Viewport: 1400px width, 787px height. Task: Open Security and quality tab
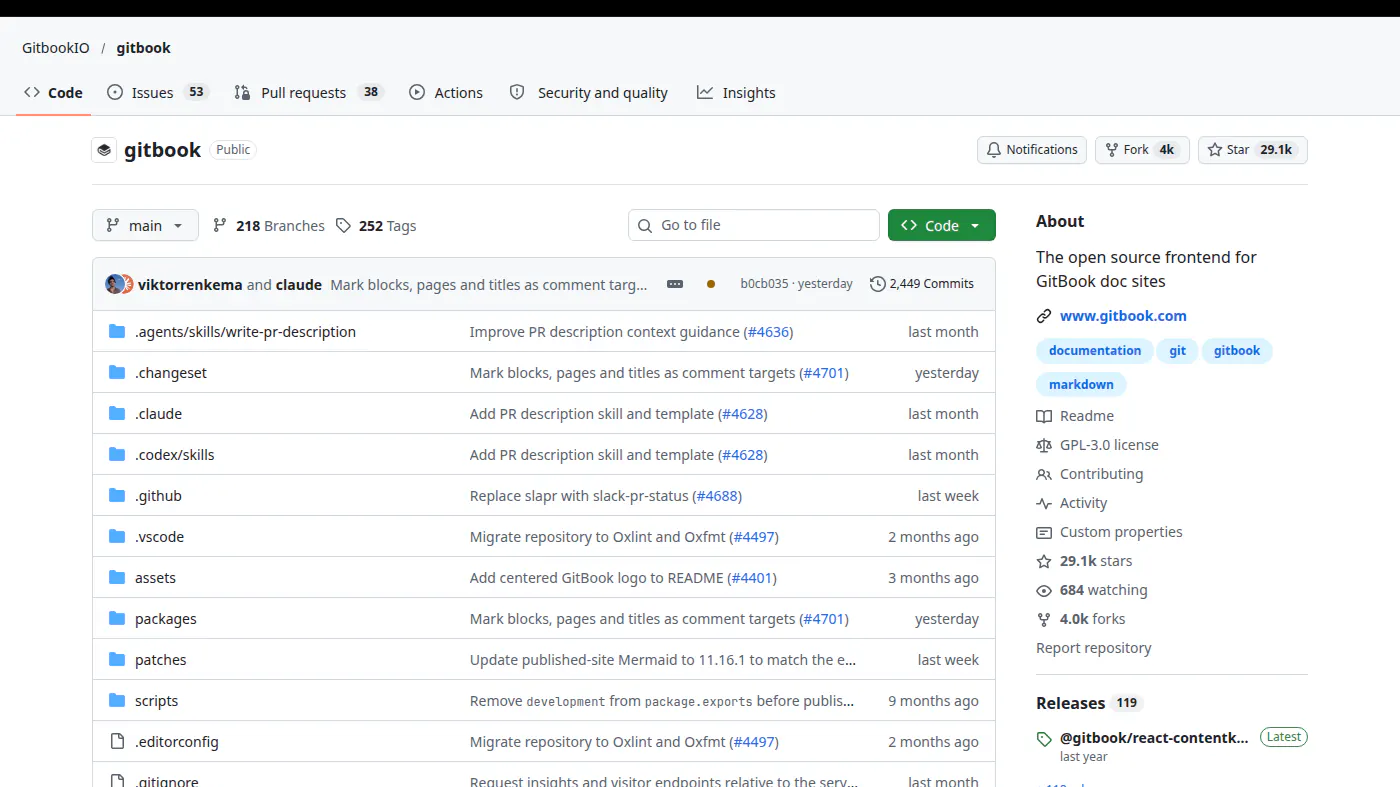point(588,92)
